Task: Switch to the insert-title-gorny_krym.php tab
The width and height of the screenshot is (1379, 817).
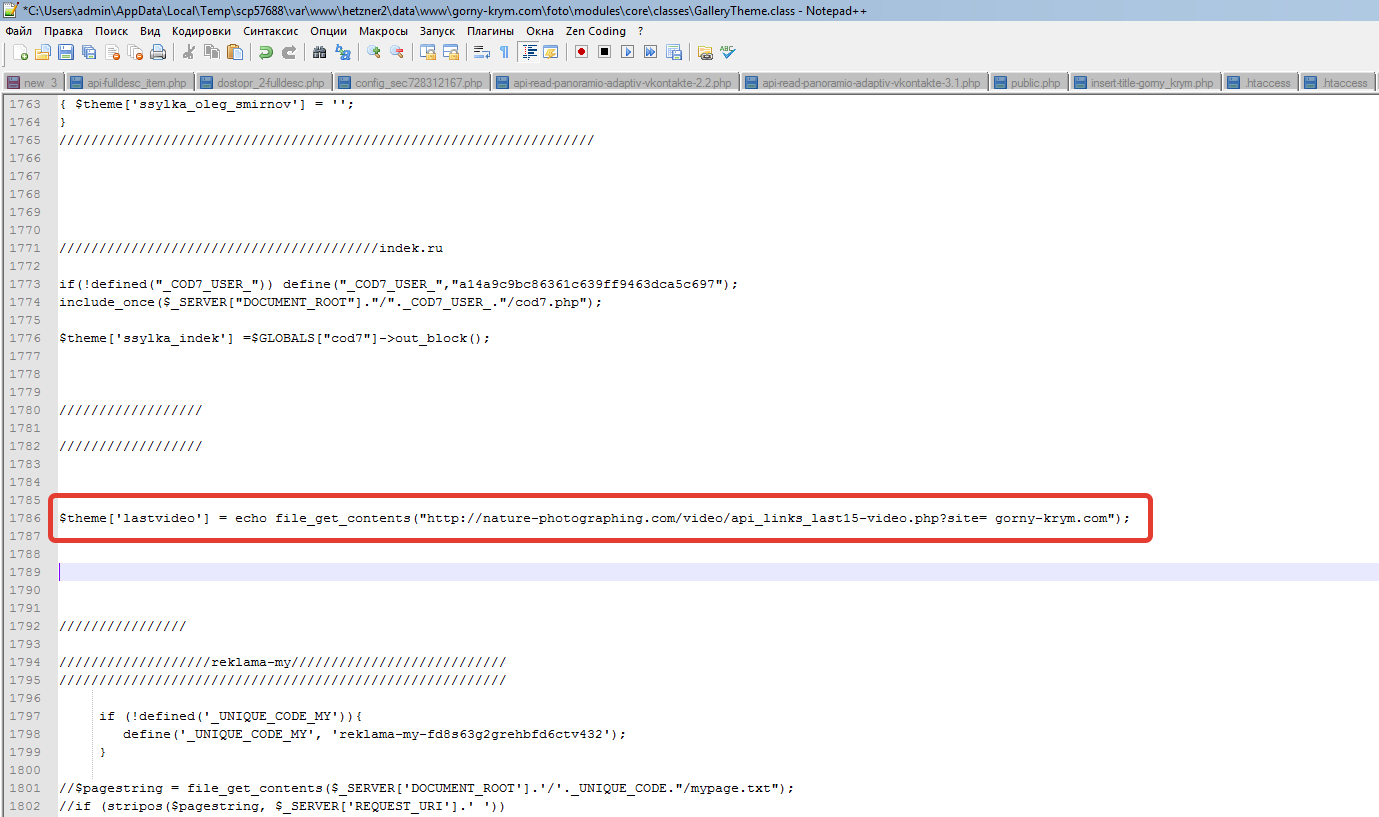Action: click(1145, 83)
